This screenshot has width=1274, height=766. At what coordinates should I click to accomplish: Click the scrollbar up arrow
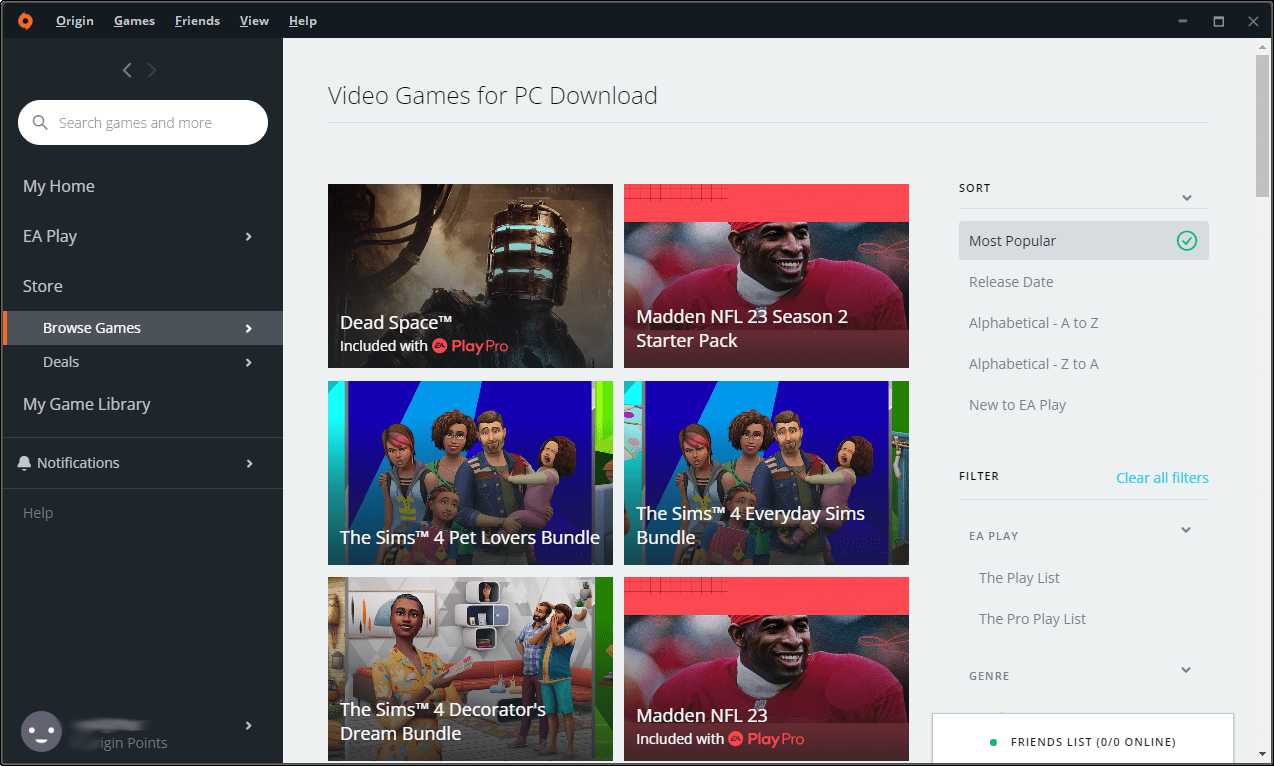(1263, 47)
